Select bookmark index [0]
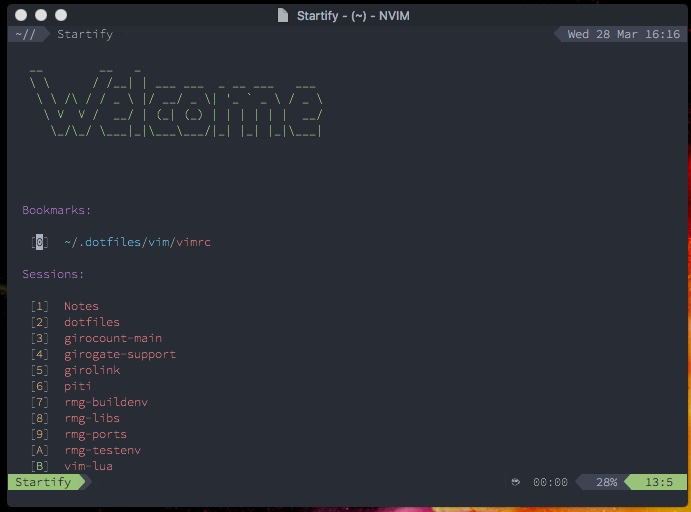The width and height of the screenshot is (691, 512). pyautogui.click(x=39, y=242)
